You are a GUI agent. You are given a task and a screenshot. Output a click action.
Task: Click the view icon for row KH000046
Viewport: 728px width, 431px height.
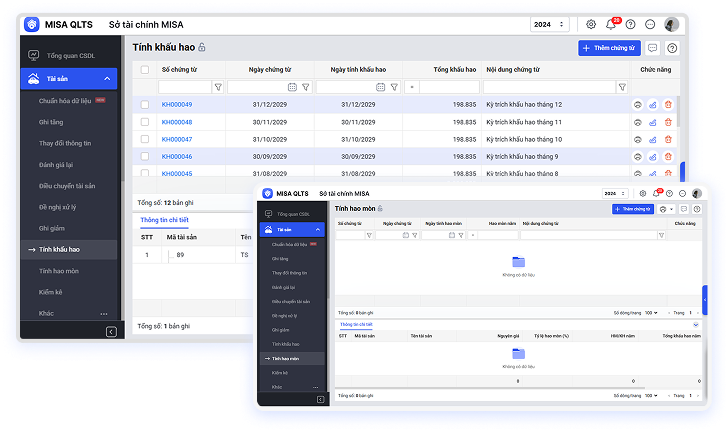[637, 157]
